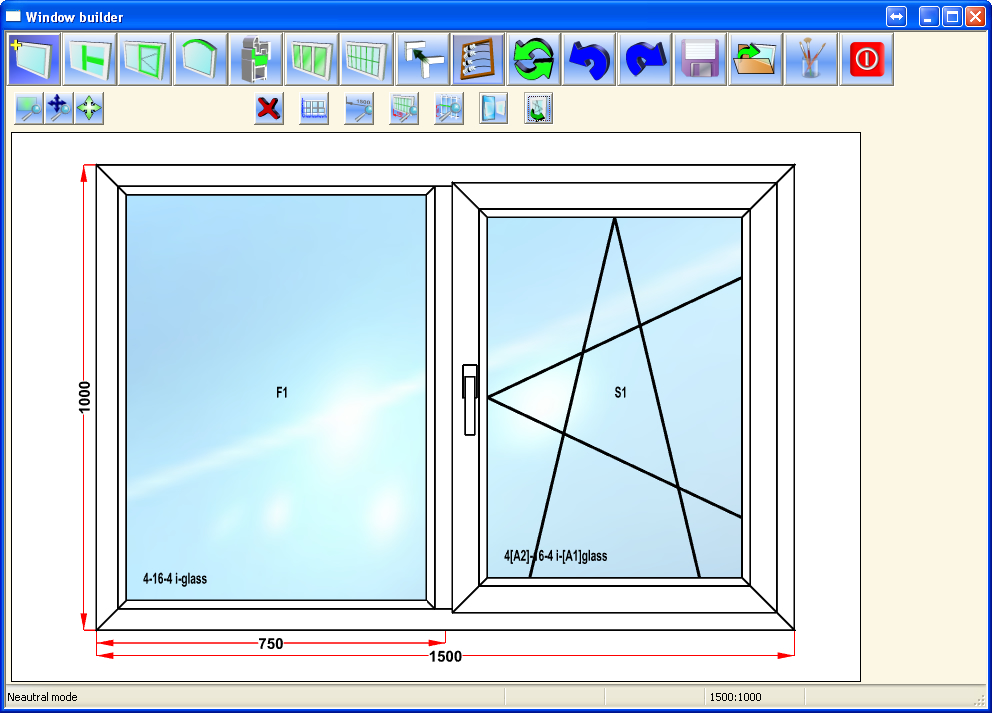
Task: Open a file via the folder icon
Action: 755,59
